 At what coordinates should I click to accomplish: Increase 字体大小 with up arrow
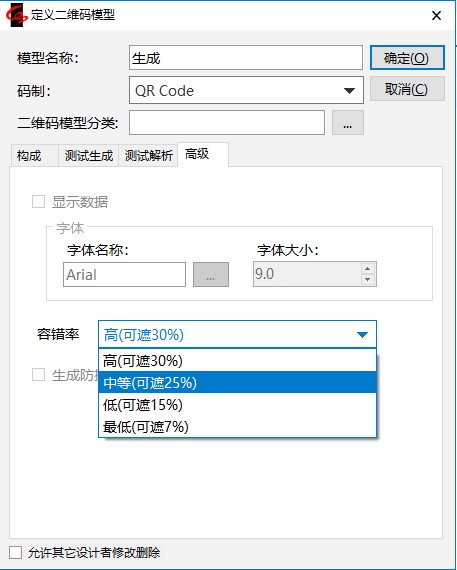pos(368,269)
